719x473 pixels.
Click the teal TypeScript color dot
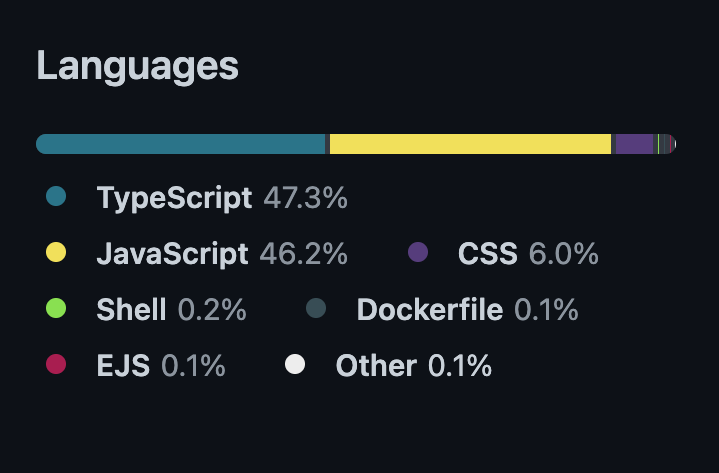pos(56,196)
